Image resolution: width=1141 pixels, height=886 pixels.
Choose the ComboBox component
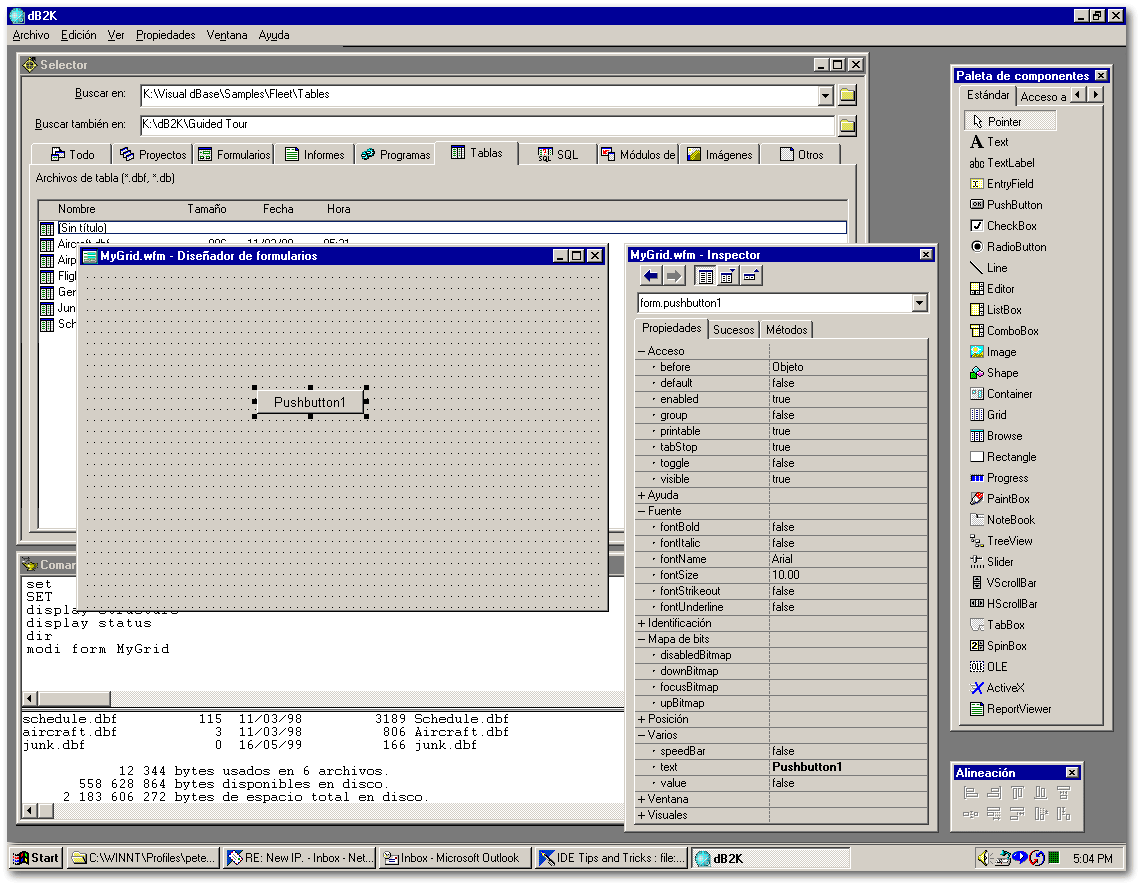1004,331
